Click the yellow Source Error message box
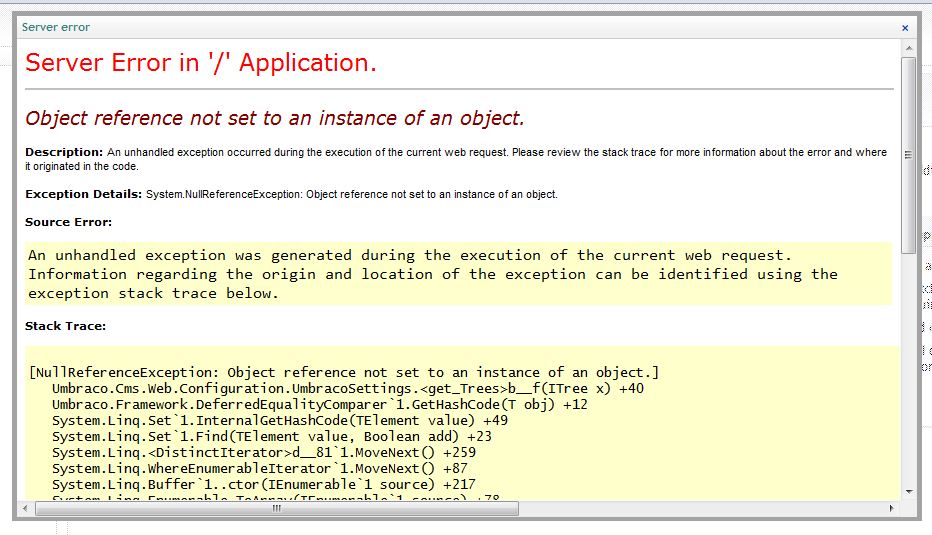 tap(458, 274)
